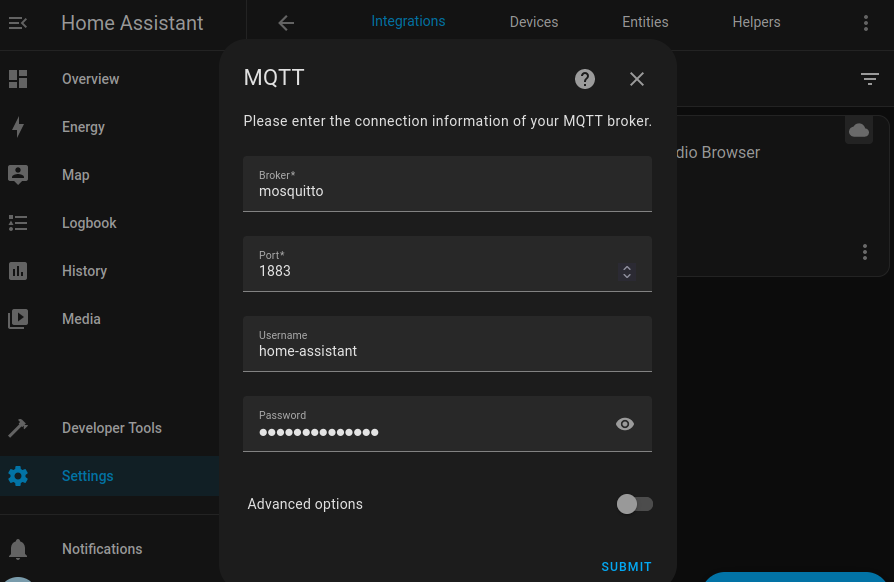Open Energy in the sidebar
This screenshot has width=894, height=582.
point(109,127)
